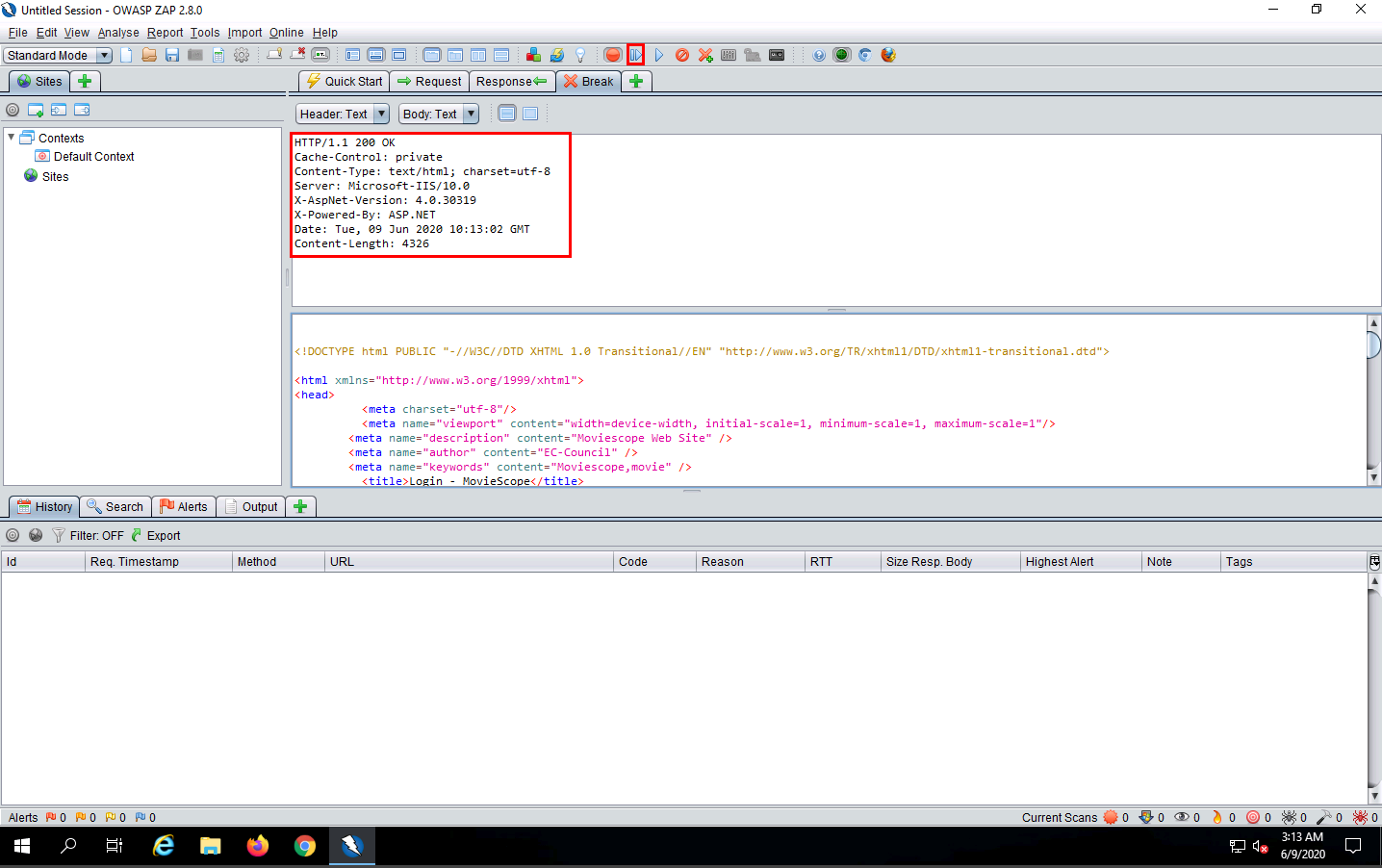The image size is (1382, 868).
Task: Click the hammer Forced Browse status icon
Action: 1324,817
